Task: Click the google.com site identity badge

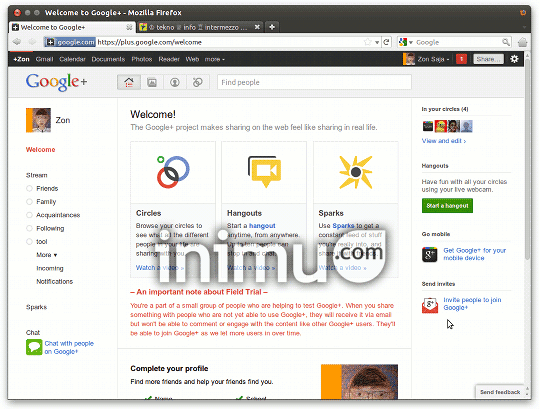Action: pyautogui.click(x=70, y=42)
